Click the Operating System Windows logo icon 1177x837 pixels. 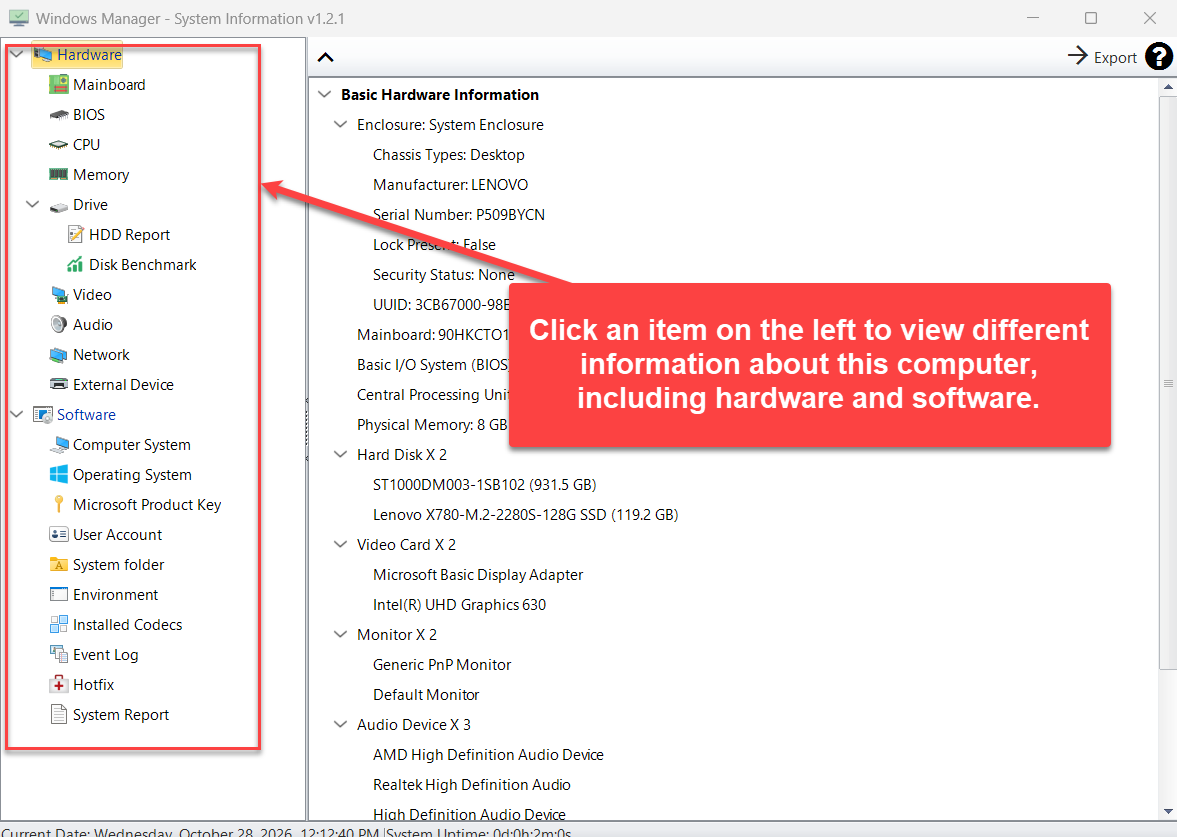coord(59,474)
